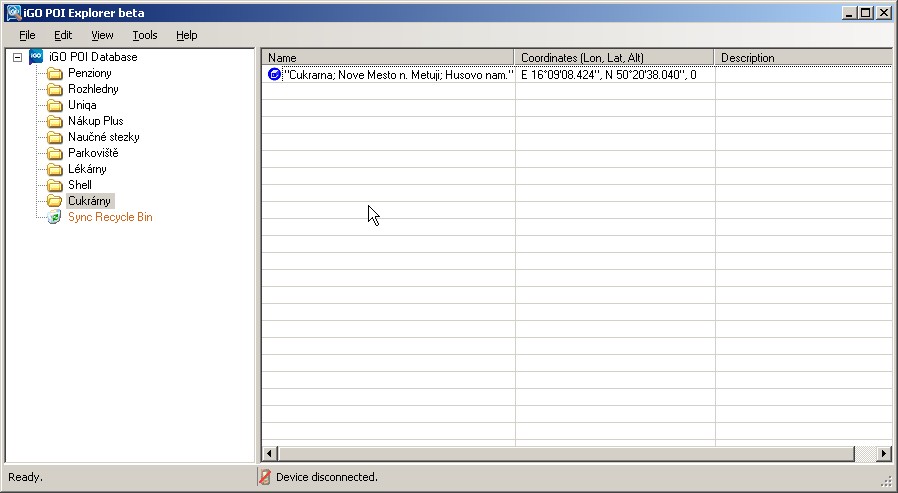Select the Cukrarna Nove Mesto list entry
This screenshot has height=493, width=898.
(x=398, y=75)
